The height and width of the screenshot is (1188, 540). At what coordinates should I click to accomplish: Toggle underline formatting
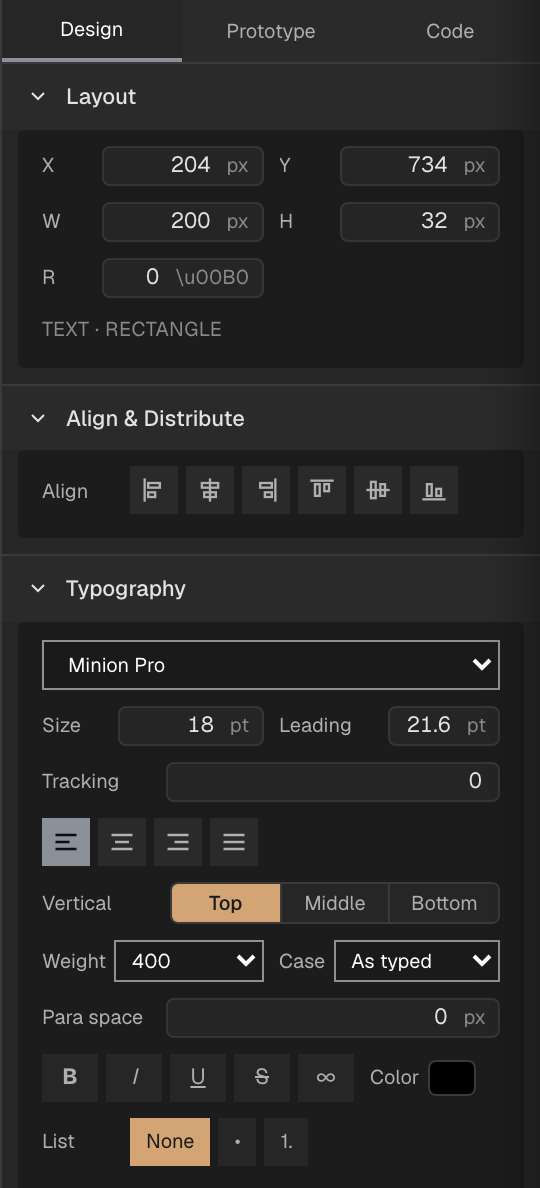[198, 1077]
